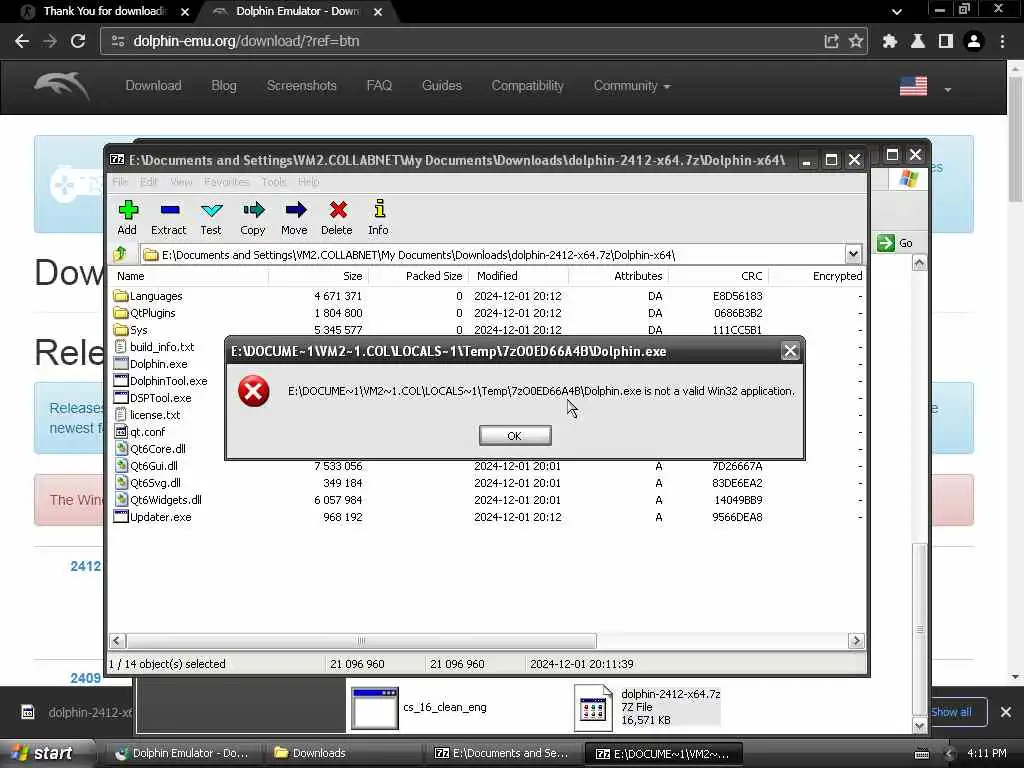Open the Chrome extensions puzzle icon
This screenshot has width=1024, height=768.
point(889,41)
